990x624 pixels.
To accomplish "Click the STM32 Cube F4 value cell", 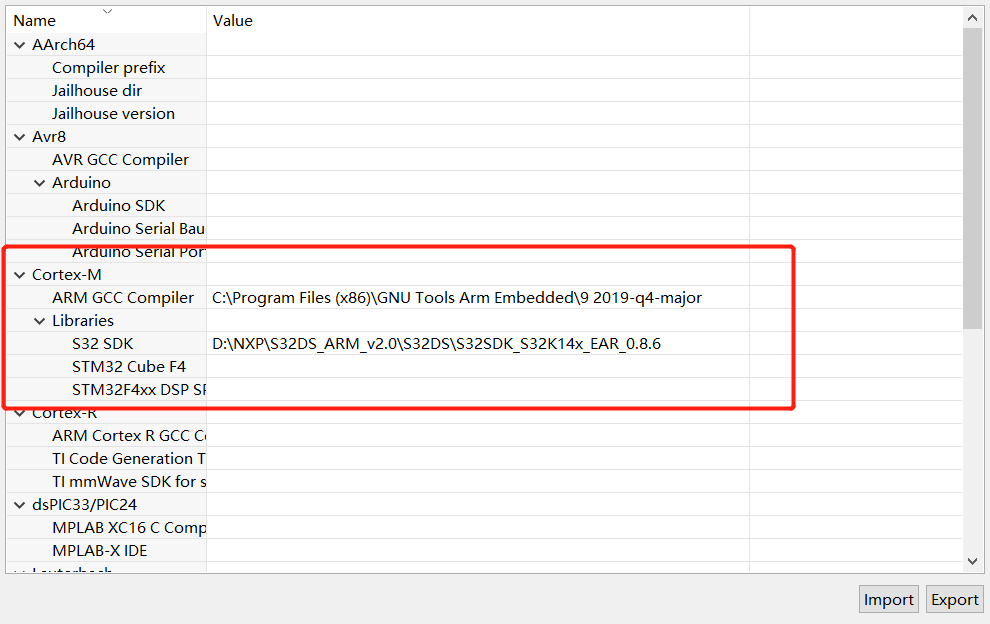I will [x=478, y=367].
